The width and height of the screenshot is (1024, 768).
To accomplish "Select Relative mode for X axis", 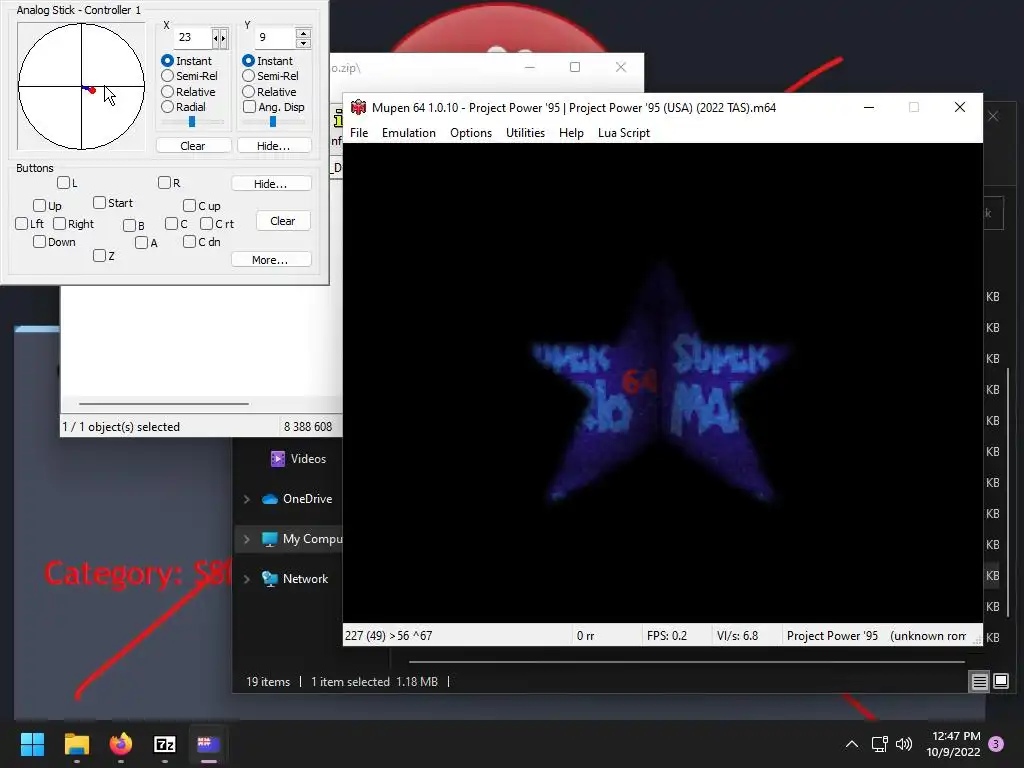I will coord(168,91).
